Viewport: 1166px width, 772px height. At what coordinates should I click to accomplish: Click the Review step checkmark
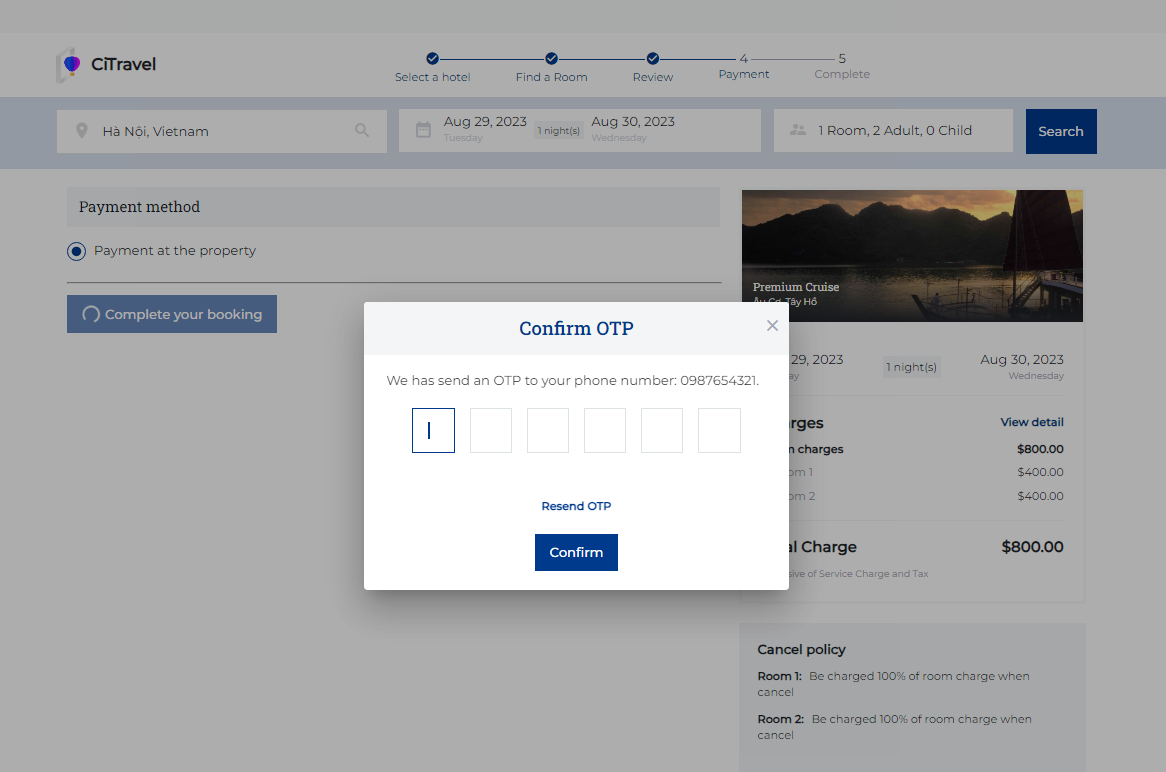[x=652, y=59]
